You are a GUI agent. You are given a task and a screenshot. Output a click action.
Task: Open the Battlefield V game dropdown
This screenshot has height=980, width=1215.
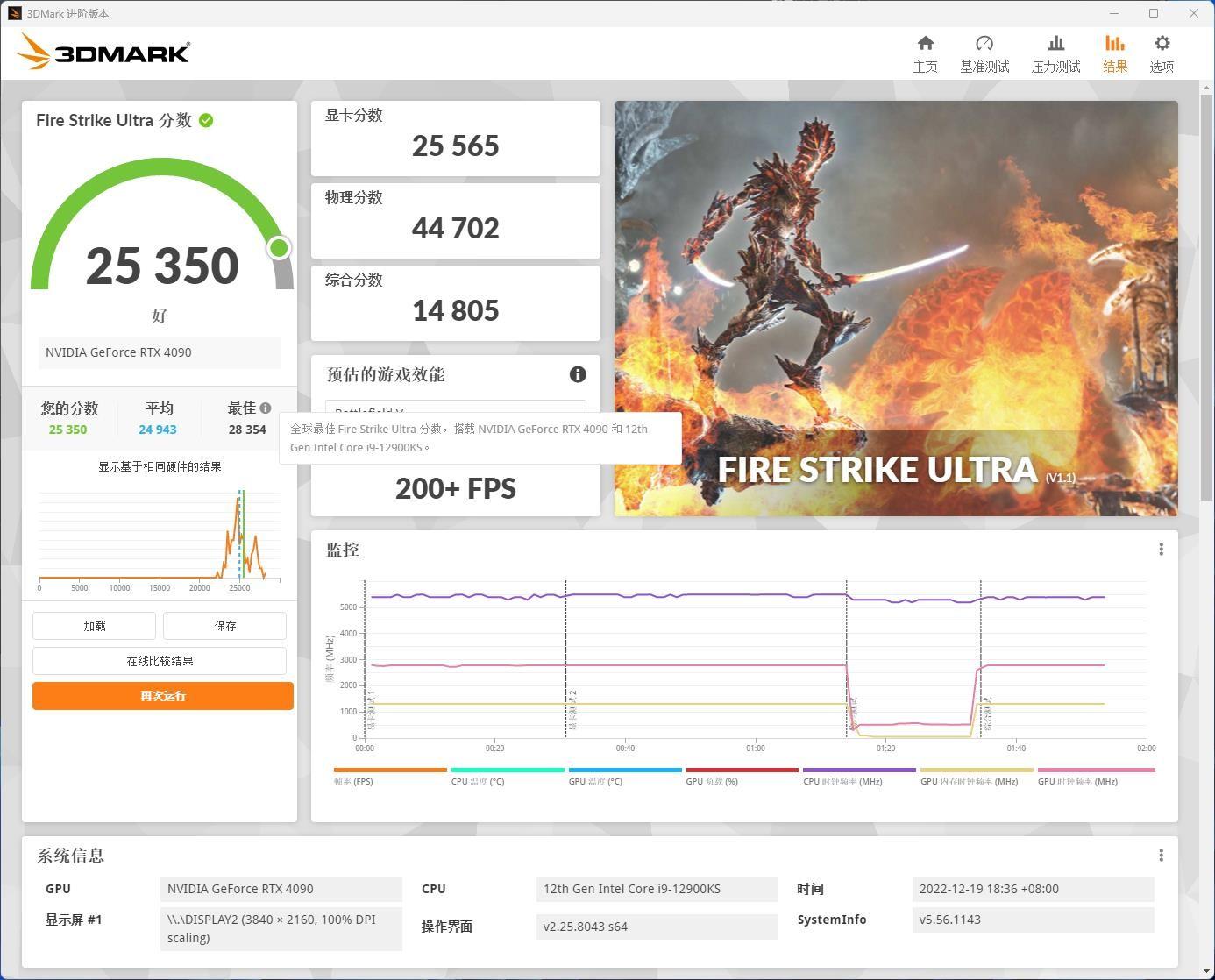point(456,407)
